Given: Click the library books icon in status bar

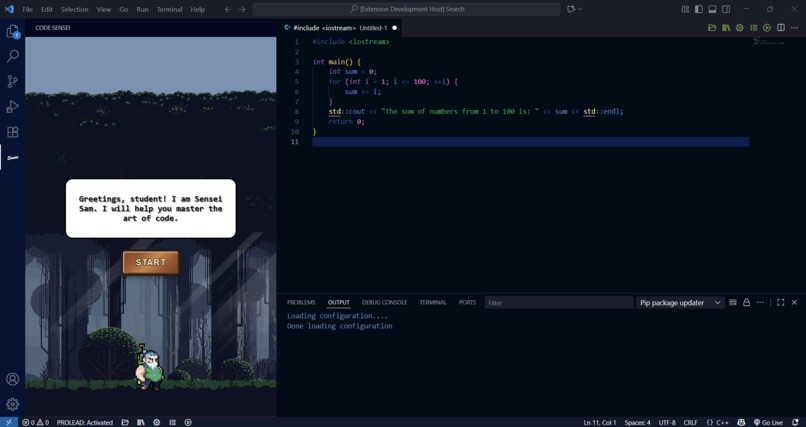Looking at the screenshot, I should coord(141,422).
